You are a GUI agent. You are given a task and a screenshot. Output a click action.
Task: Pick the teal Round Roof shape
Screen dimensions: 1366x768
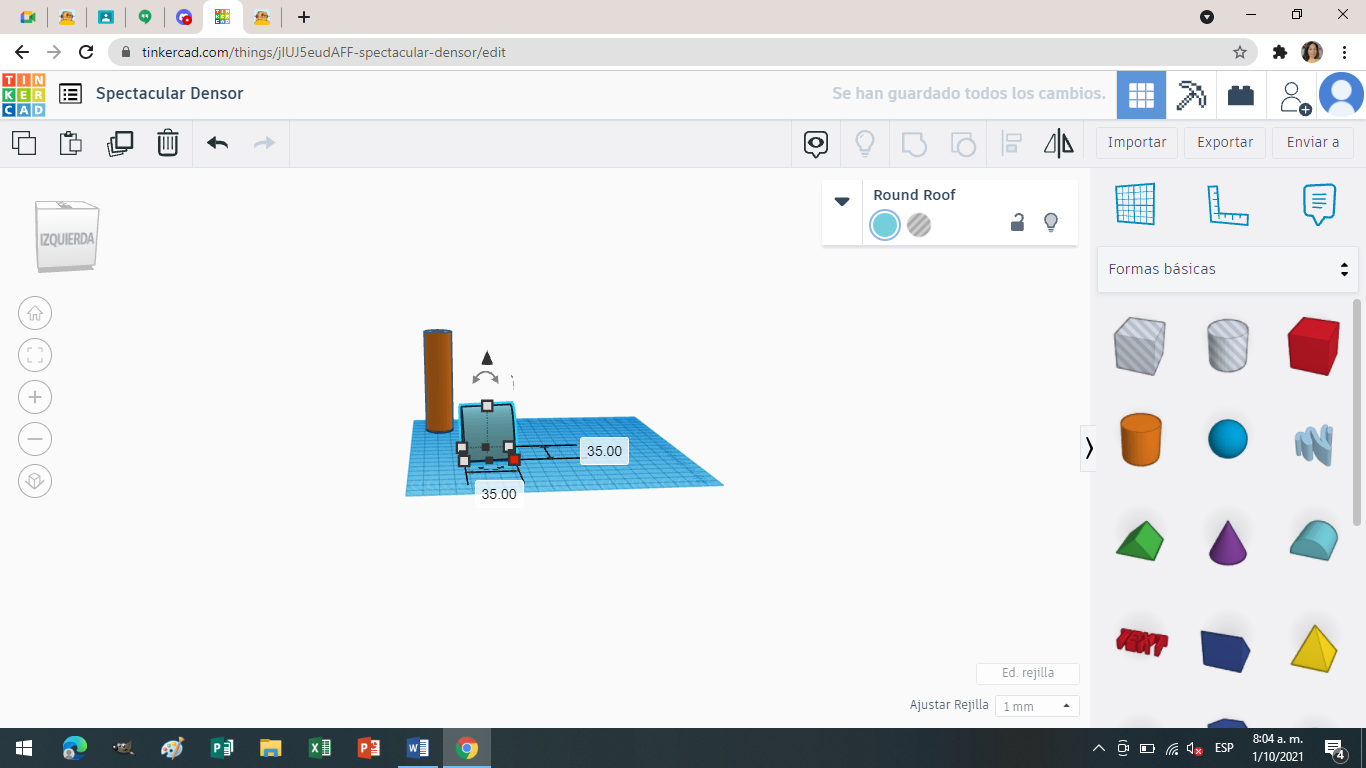(1314, 540)
